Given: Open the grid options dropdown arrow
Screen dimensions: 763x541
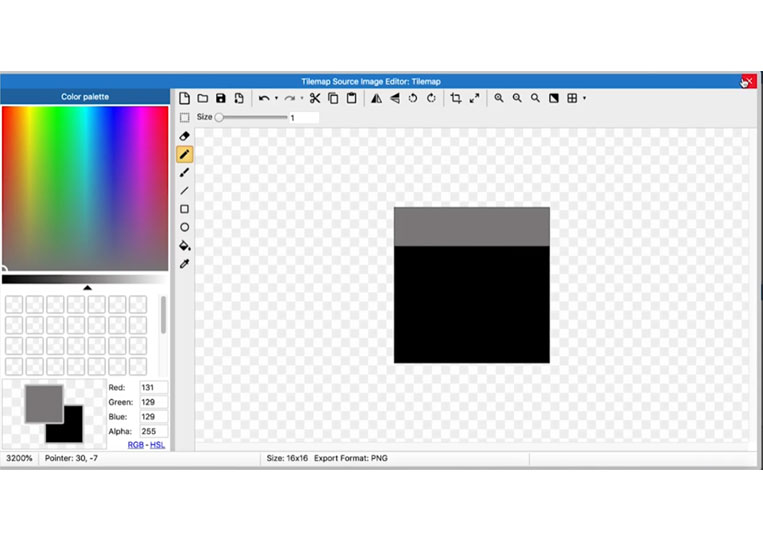Looking at the screenshot, I should [584, 98].
